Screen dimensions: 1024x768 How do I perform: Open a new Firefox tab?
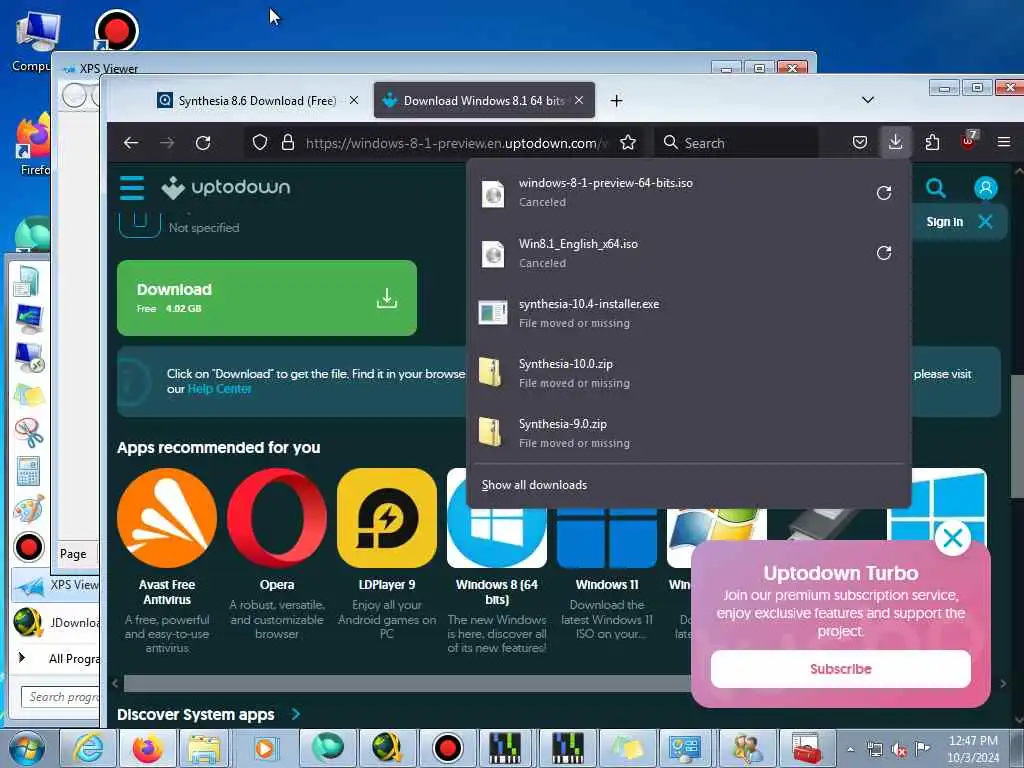pyautogui.click(x=616, y=101)
